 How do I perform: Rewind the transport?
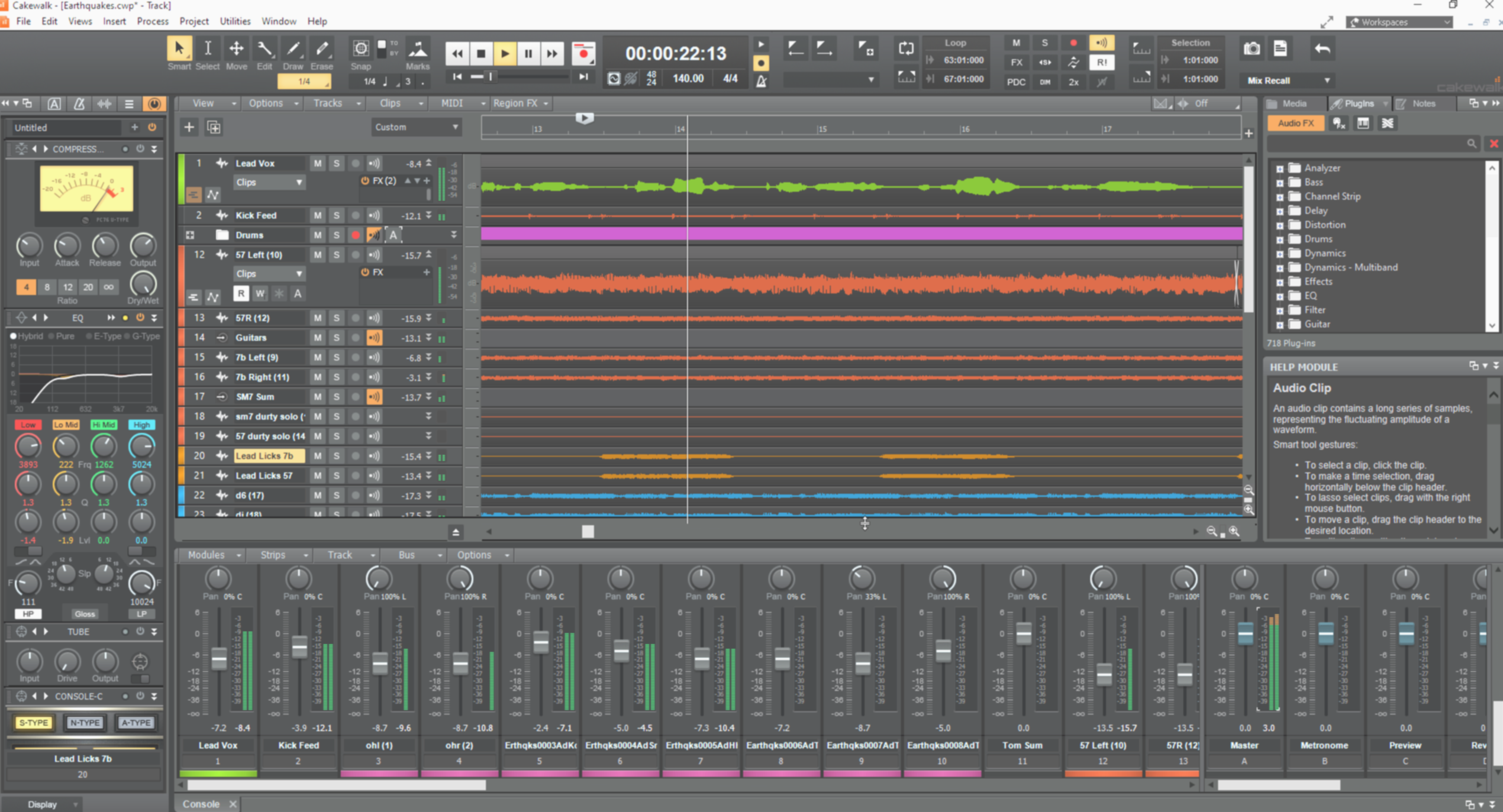coord(457,54)
